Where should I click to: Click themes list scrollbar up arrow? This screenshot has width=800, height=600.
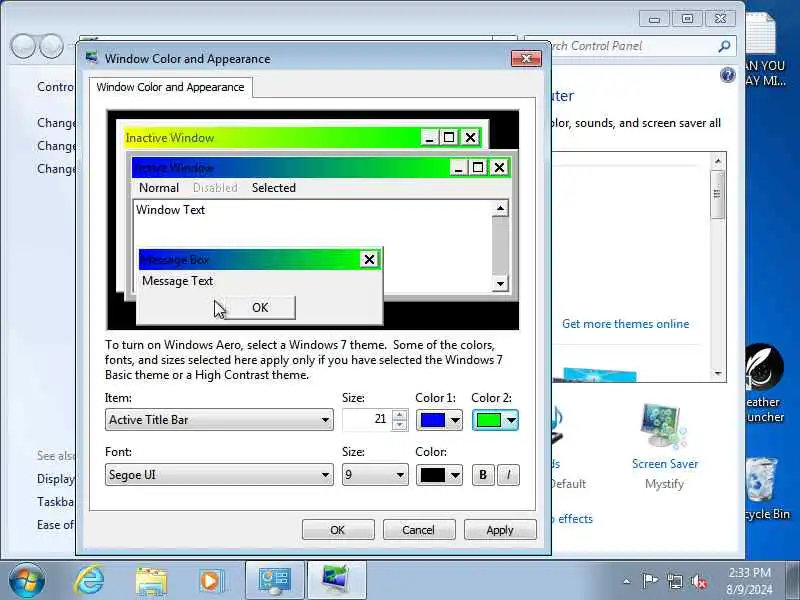tap(718, 161)
